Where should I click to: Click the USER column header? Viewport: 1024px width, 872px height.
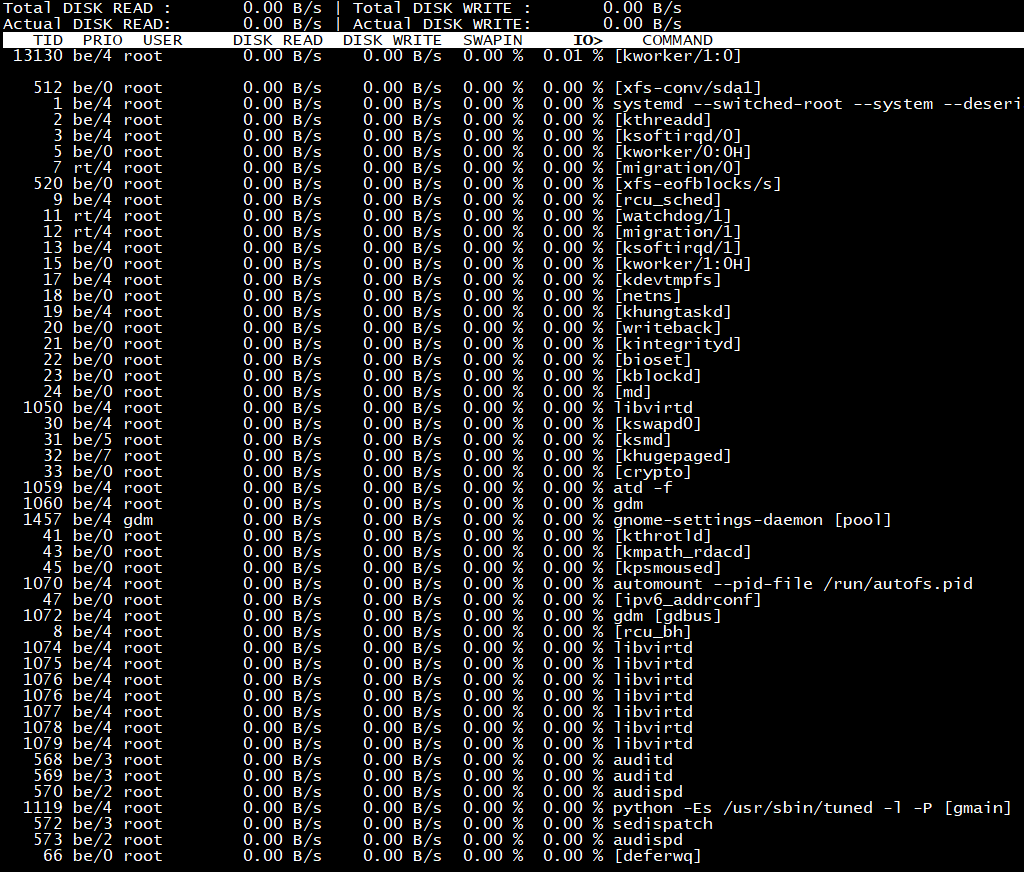[x=162, y=40]
